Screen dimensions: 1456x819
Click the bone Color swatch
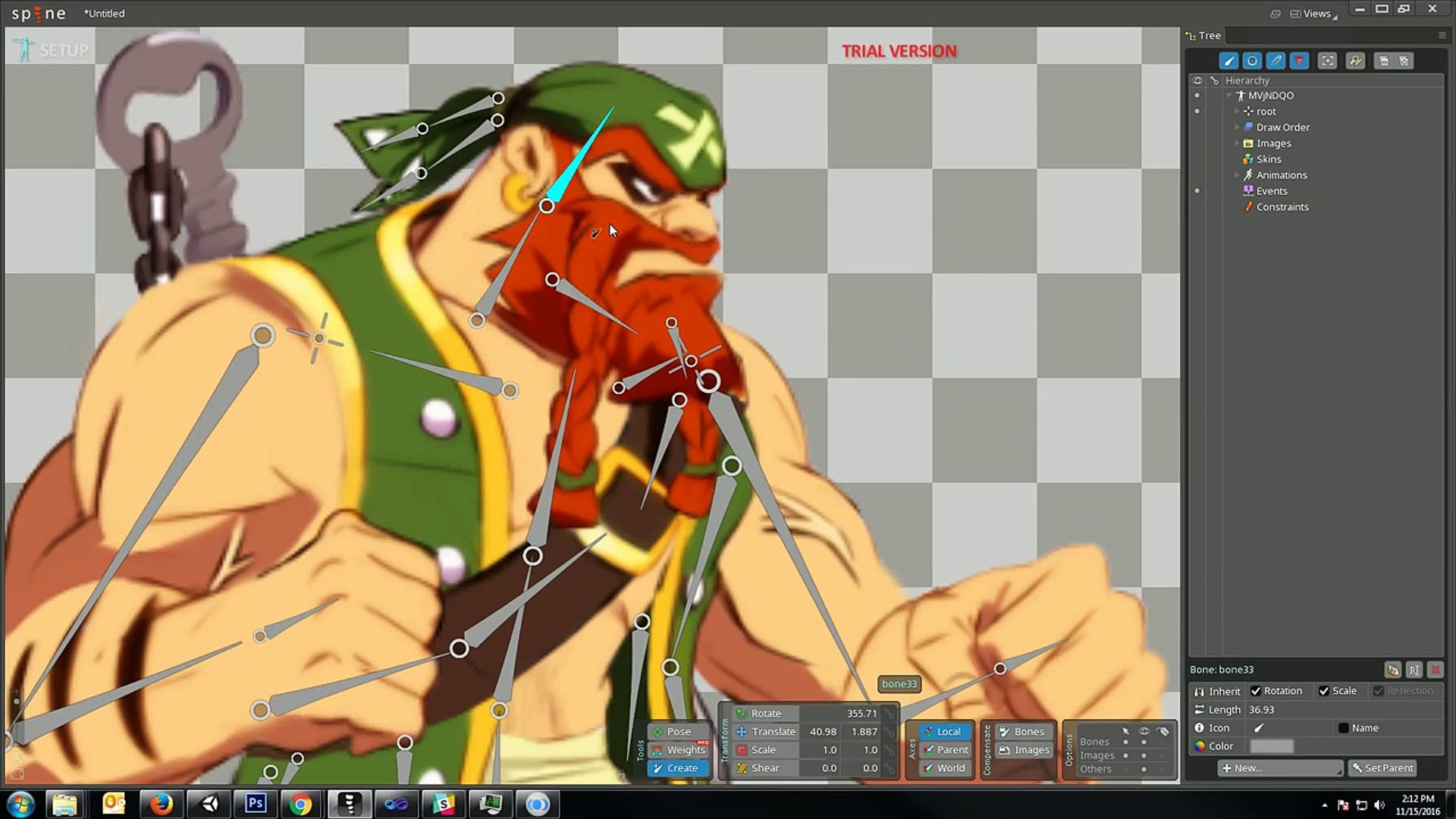tap(1272, 746)
